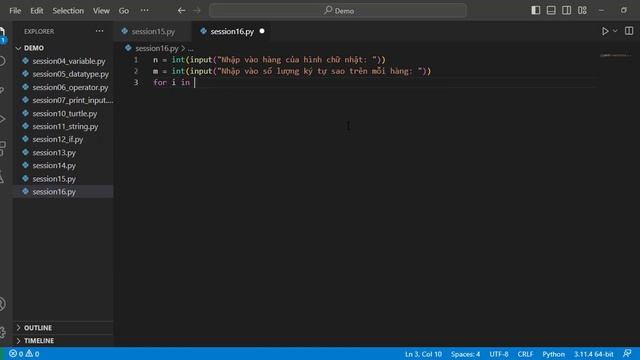Open the Manage gear icon

pos(2,332)
